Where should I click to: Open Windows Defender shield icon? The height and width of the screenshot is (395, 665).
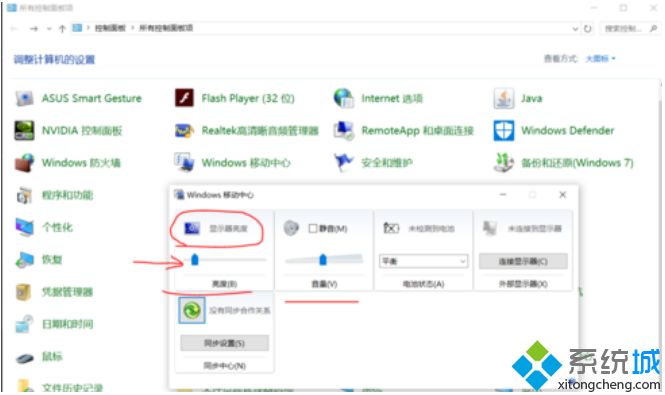tap(504, 131)
